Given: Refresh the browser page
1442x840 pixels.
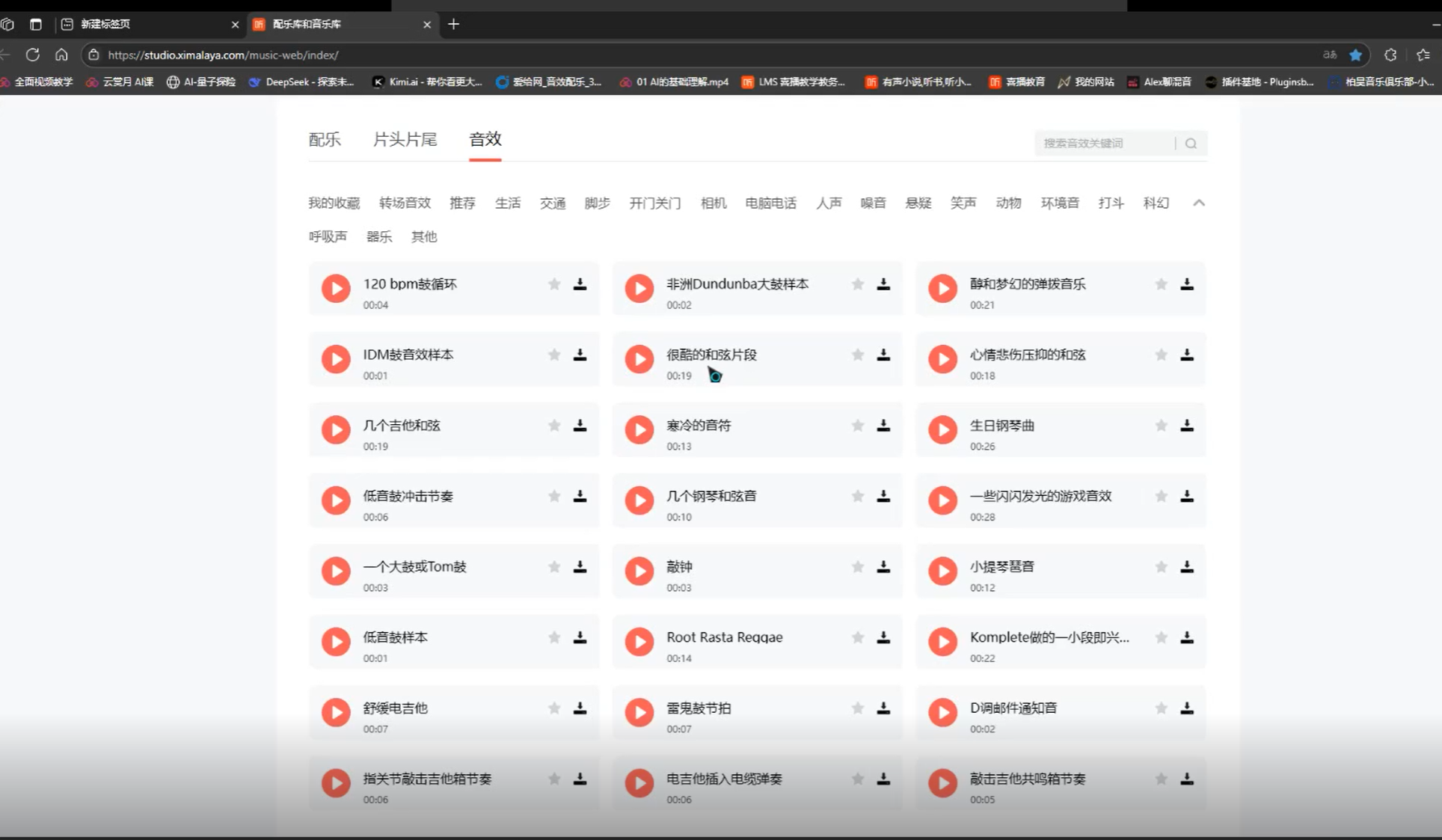Looking at the screenshot, I should [33, 55].
